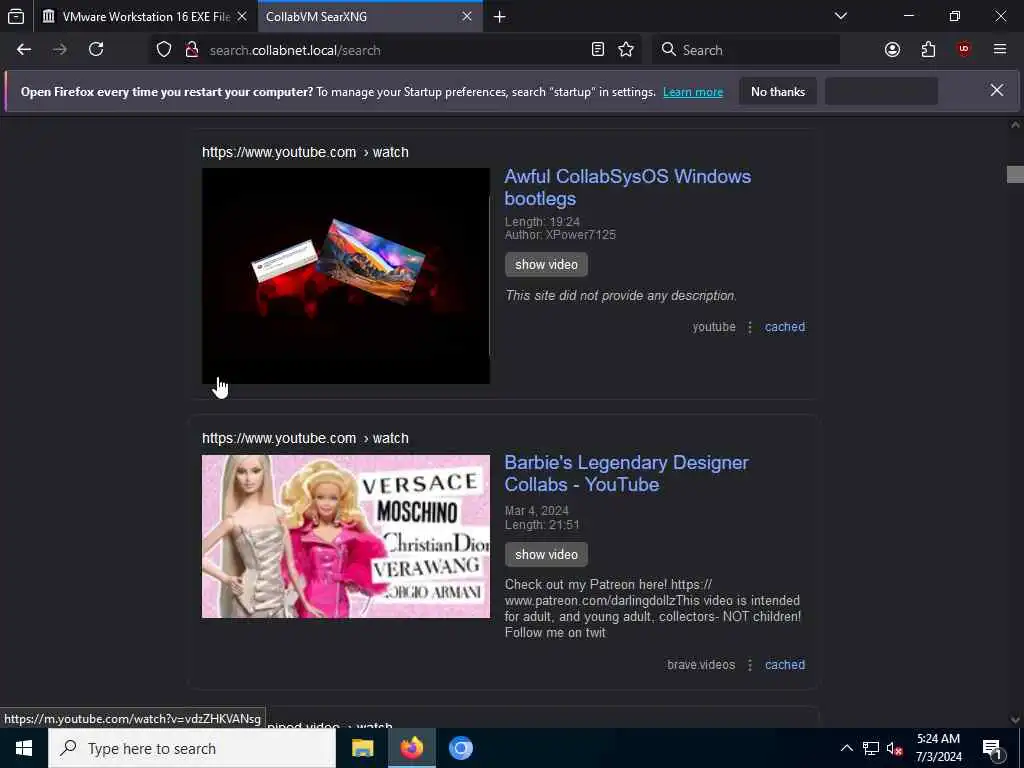
Task: Expand the list all tabs chevron
Action: 841,16
